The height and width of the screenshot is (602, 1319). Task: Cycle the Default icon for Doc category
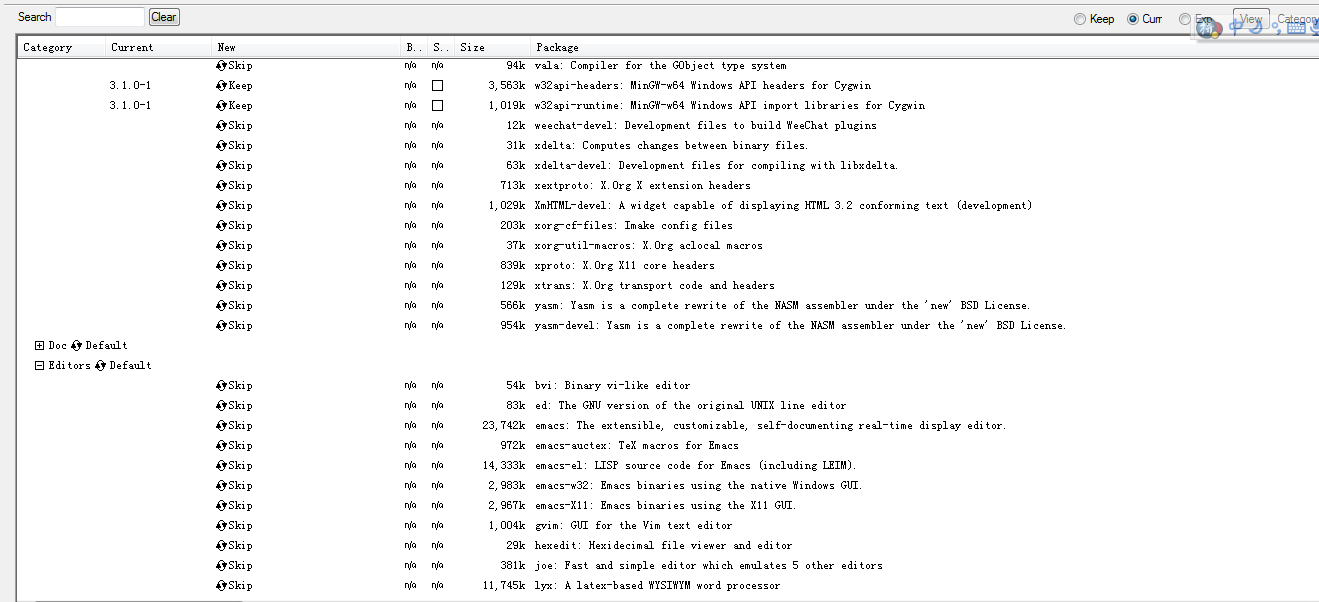tap(76, 346)
